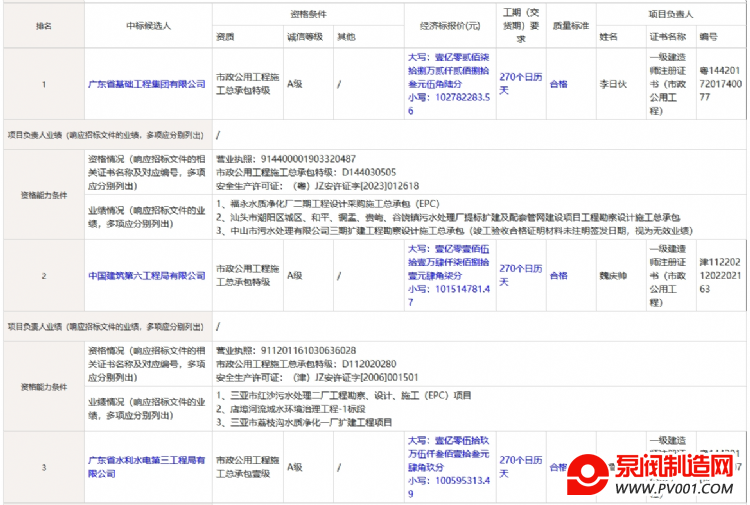
Task: Click 项目负责人 header cell
Action: (x=671, y=14)
